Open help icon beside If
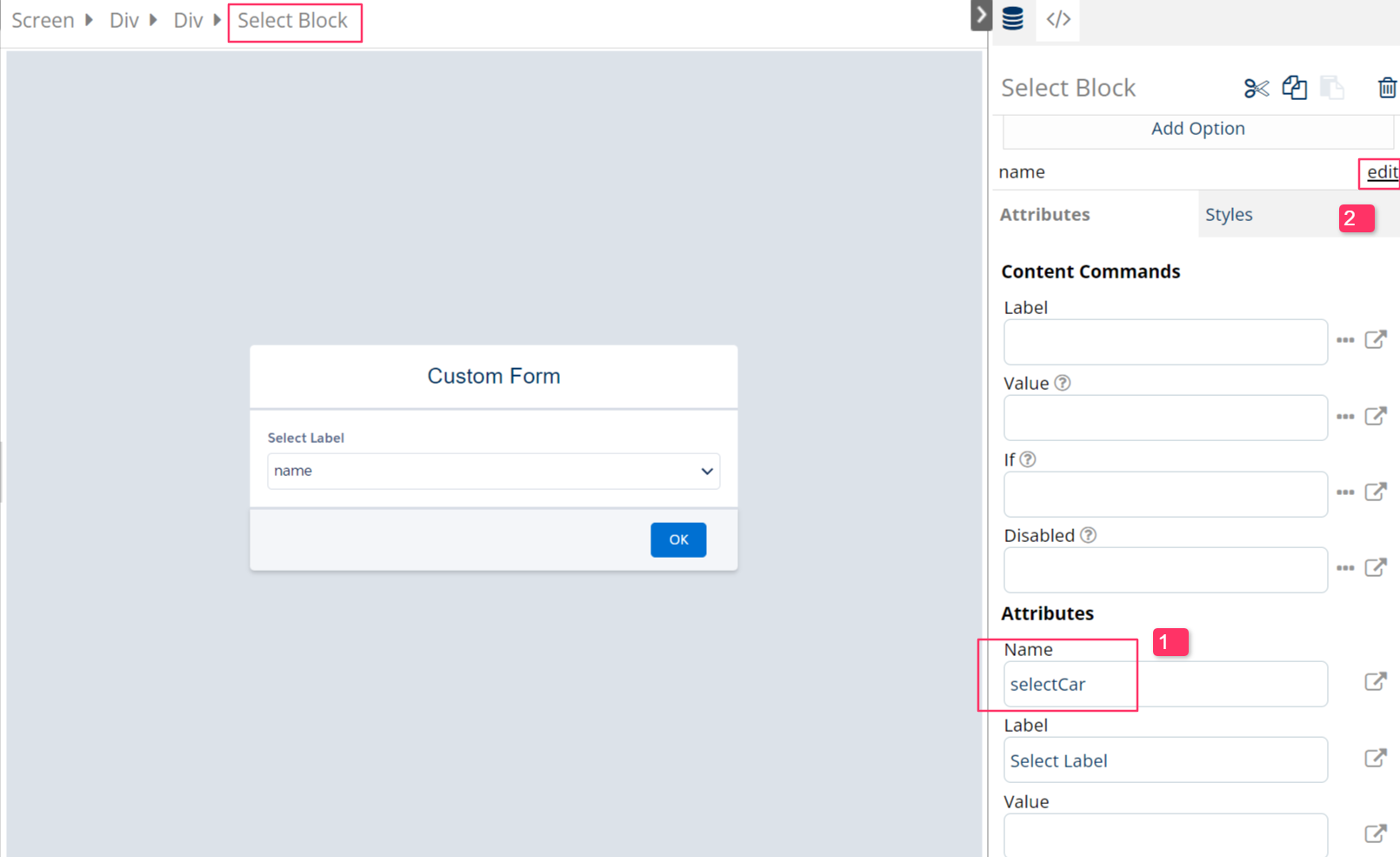Screen dimensions: 1400x857 click(x=1028, y=459)
